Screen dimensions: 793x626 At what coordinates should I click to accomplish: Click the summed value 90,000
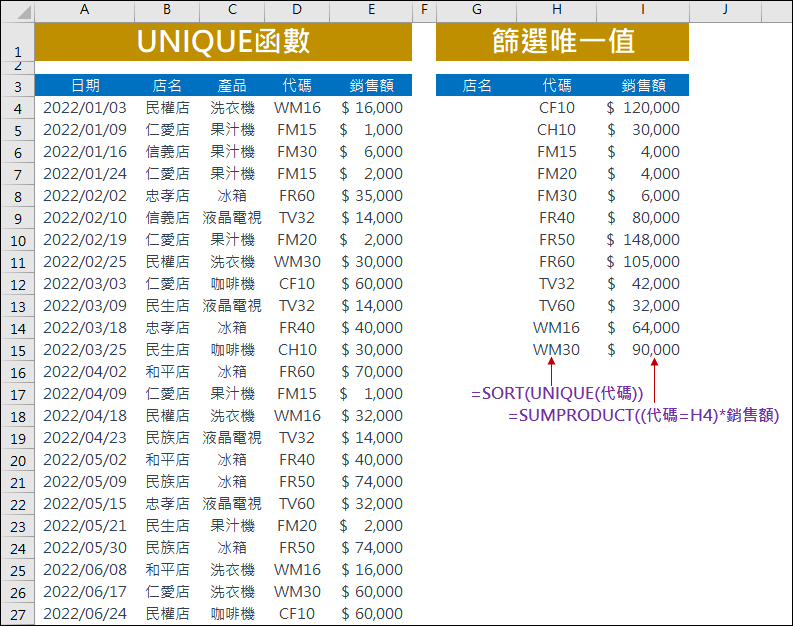click(x=643, y=350)
